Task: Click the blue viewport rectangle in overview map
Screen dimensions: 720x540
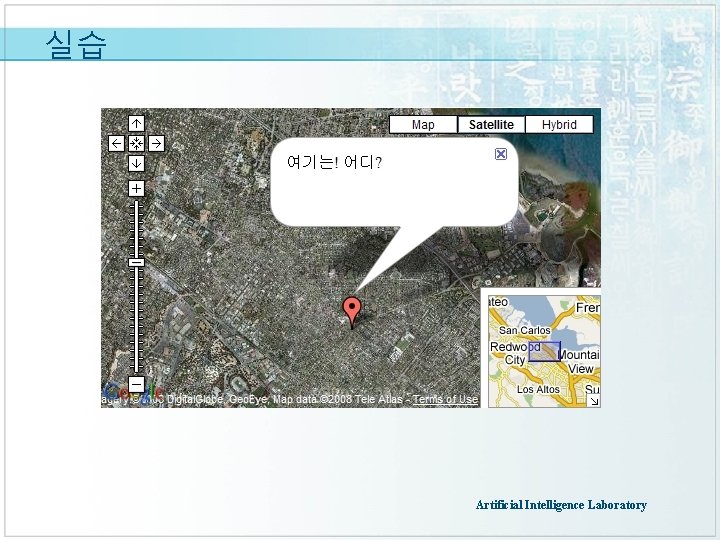Action: (544, 351)
